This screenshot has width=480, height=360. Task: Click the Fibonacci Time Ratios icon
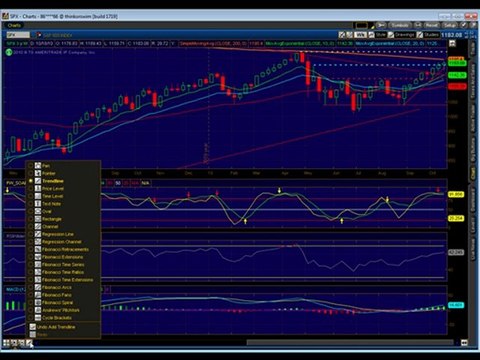38,272
